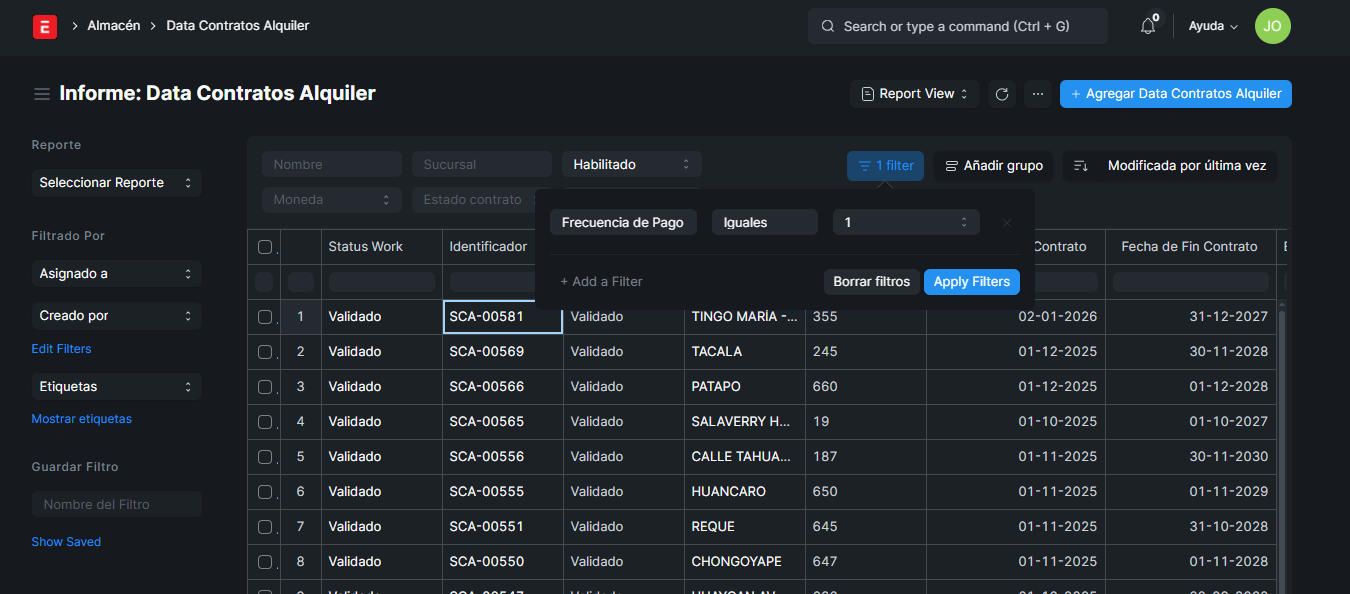The width and height of the screenshot is (1350, 594).
Task: Click the Edit Filters link
Action: pyautogui.click(x=61, y=349)
